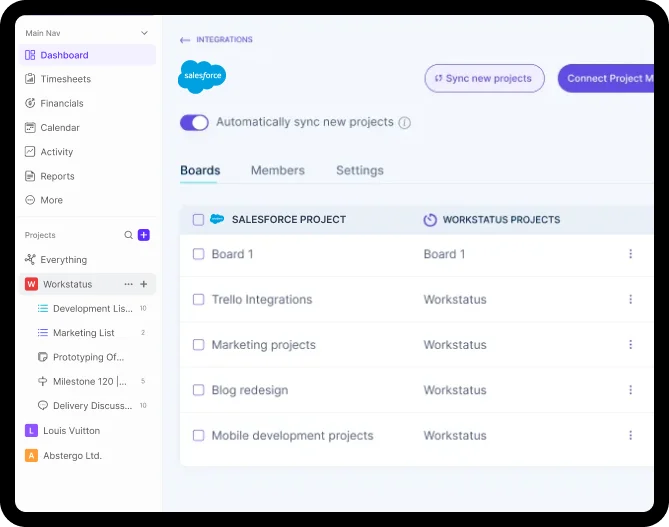669x527 pixels.
Task: Open Marketing projects row kebab menu
Action: coord(631,344)
